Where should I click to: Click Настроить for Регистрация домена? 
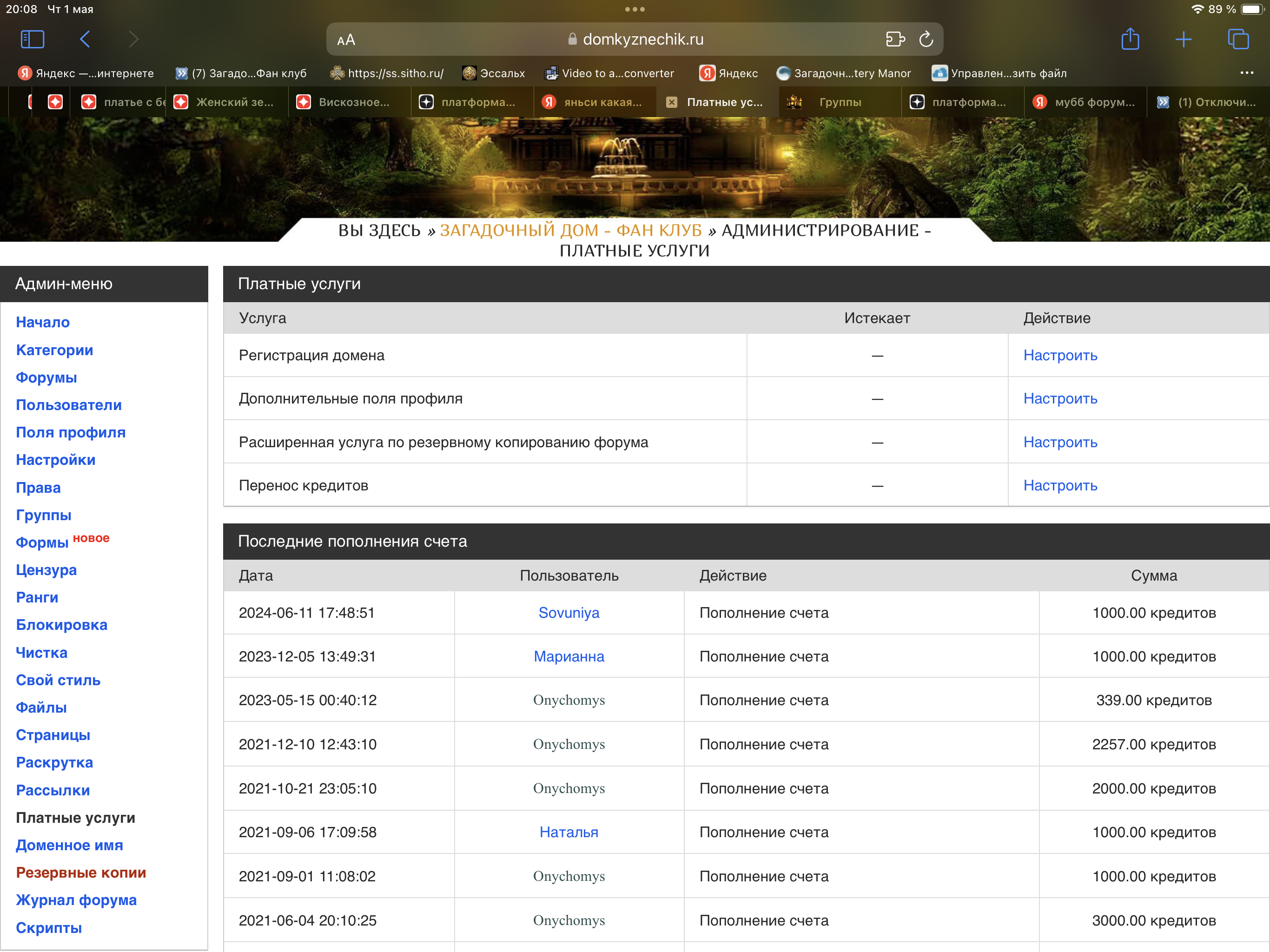[1060, 356]
